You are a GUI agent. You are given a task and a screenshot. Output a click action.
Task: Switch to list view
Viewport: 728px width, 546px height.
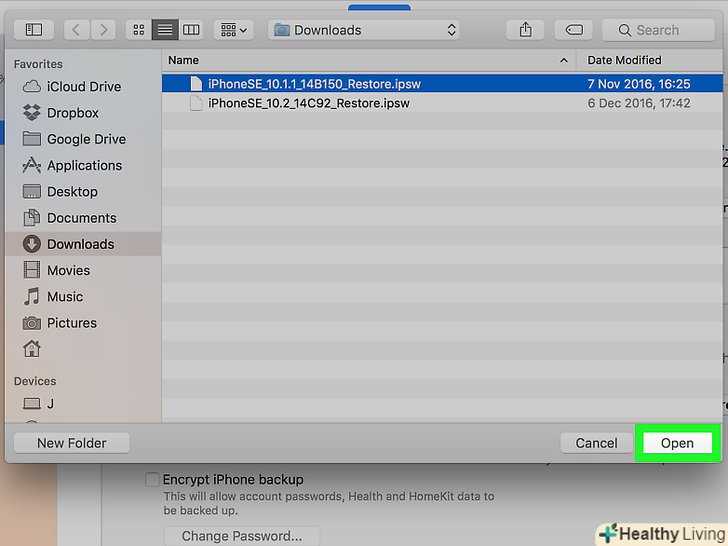165,30
